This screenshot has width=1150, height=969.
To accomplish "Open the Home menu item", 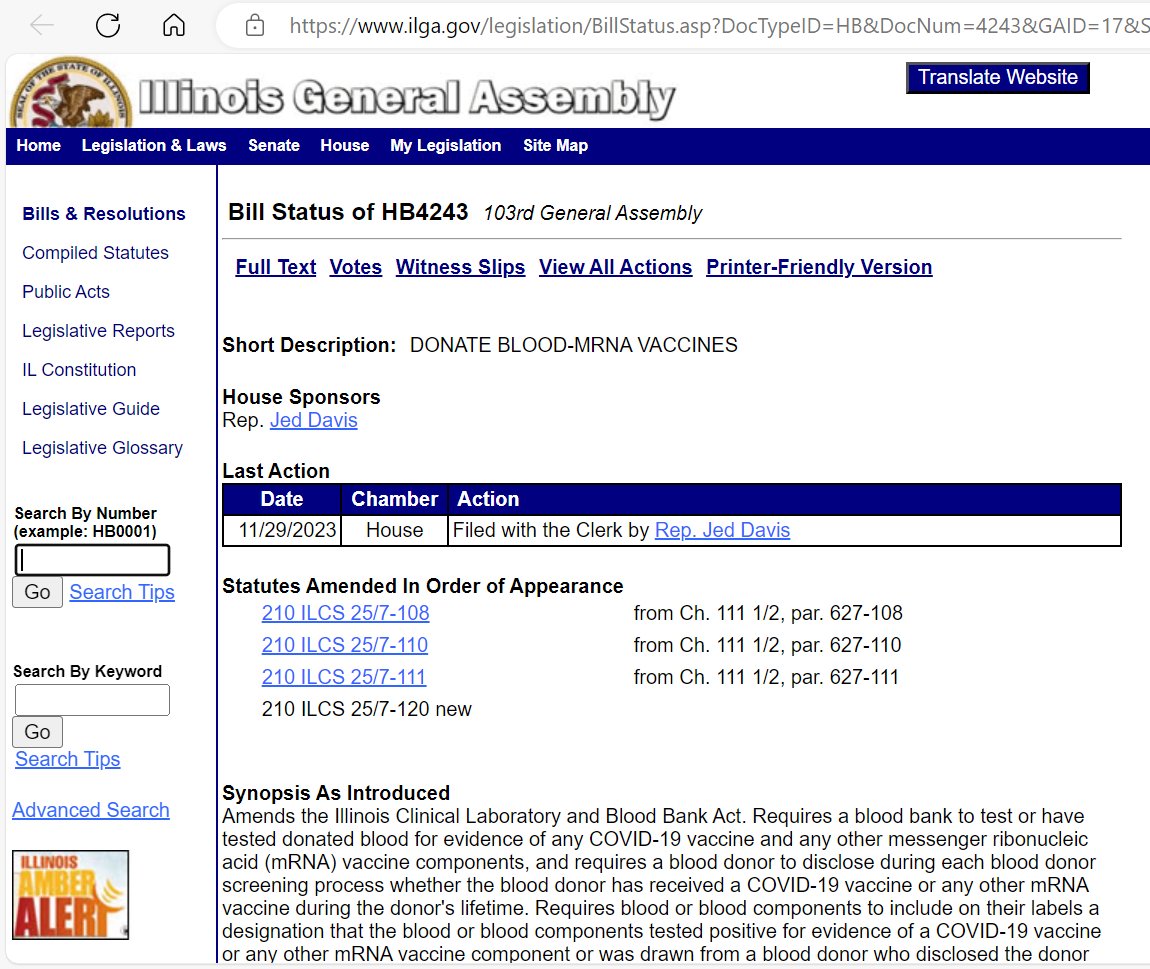I will (39, 145).
